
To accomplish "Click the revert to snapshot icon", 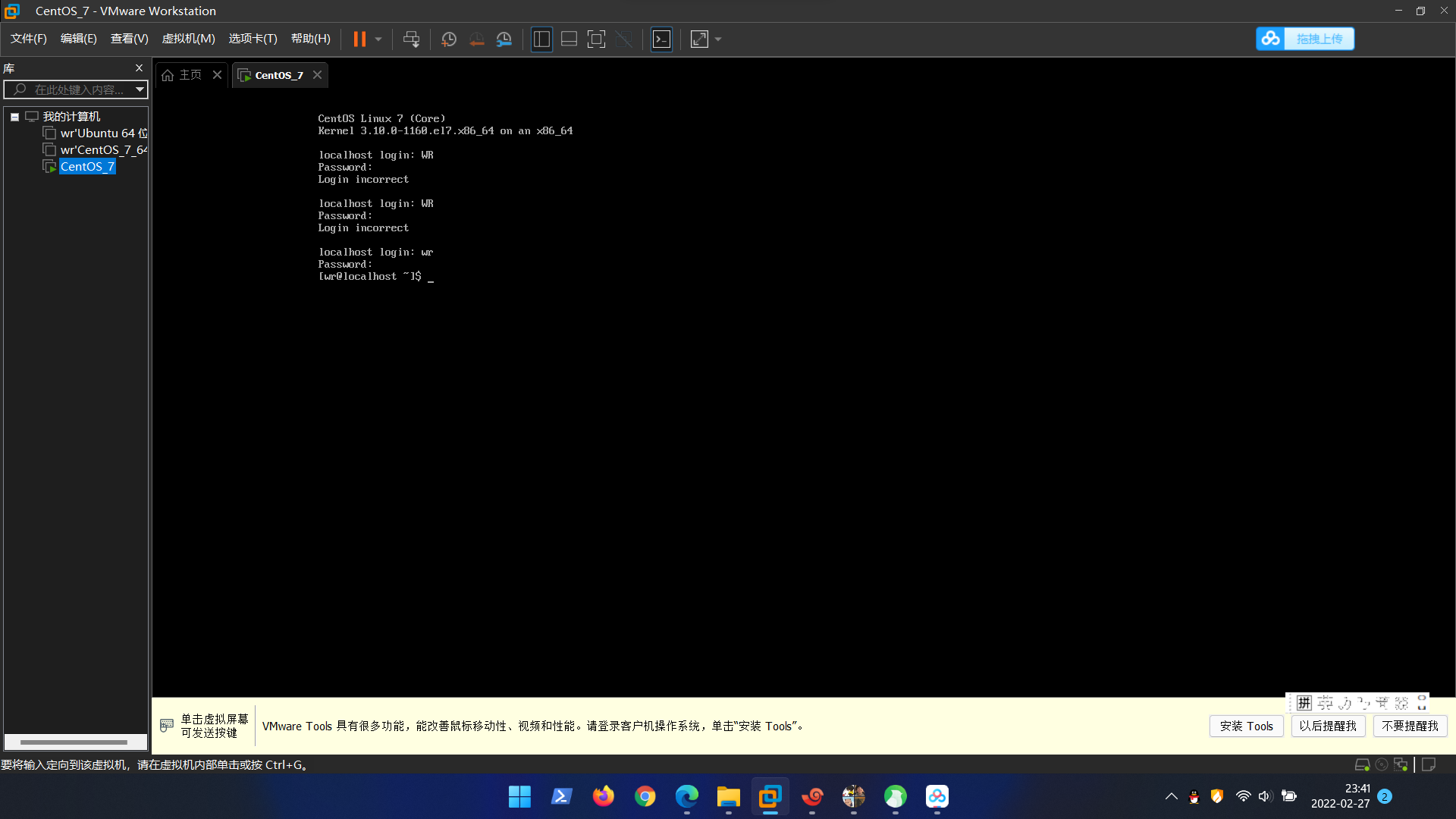I will coord(476,39).
